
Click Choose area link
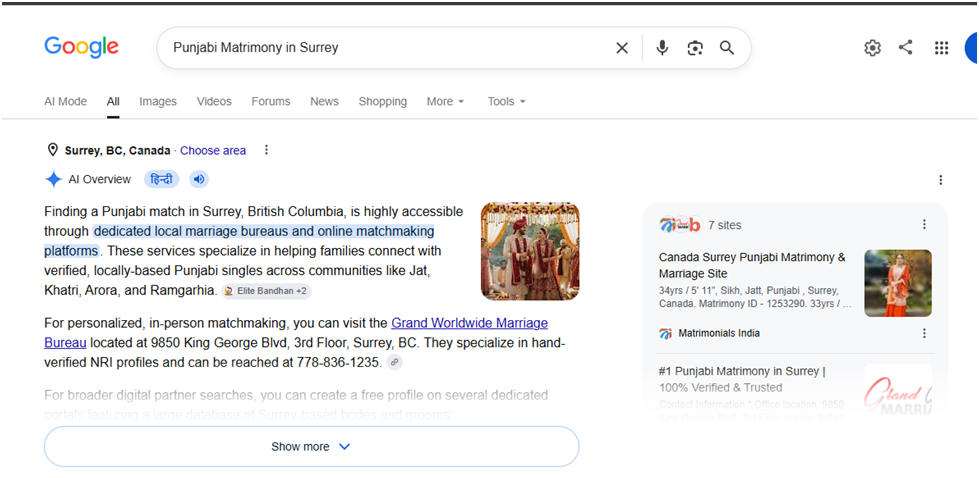213,150
